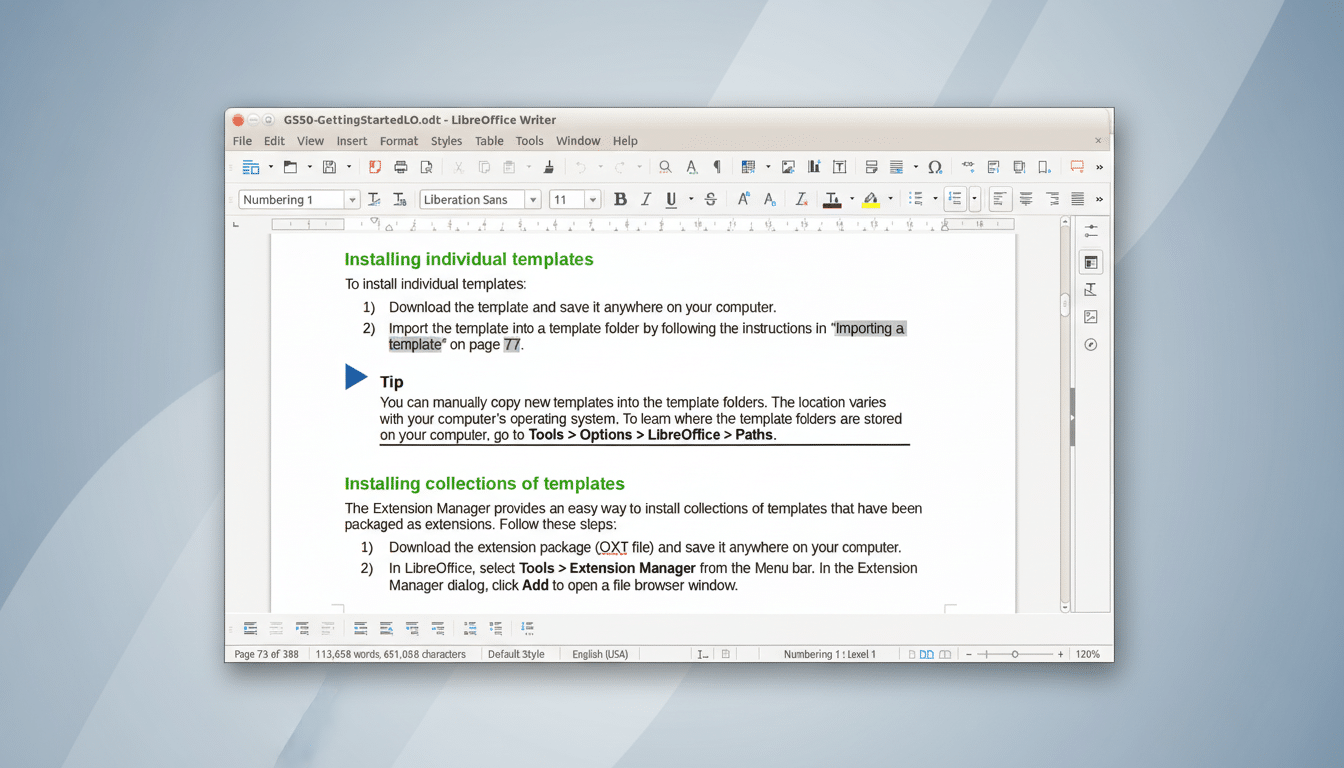The width and height of the screenshot is (1344, 768).
Task: Insert a chart into the document
Action: (813, 167)
